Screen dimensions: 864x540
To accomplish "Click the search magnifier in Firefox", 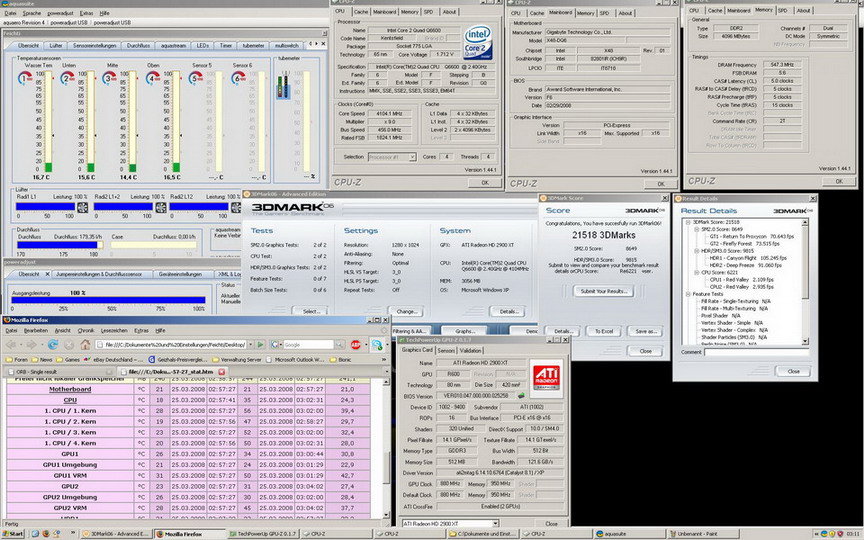I will coord(341,344).
